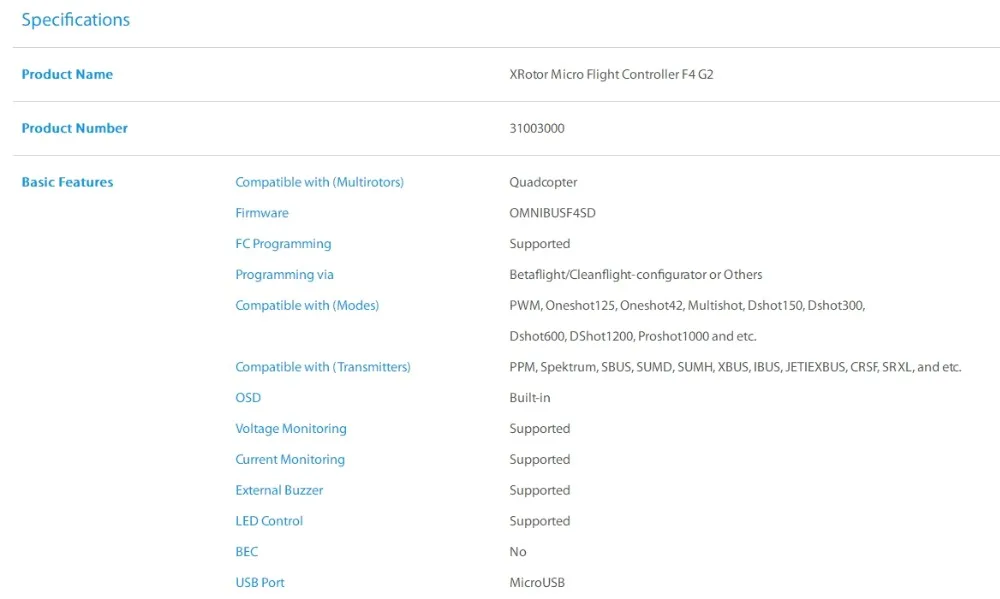Click the line starting 'Dshot600, DShot1200'
The height and width of the screenshot is (599, 1000).
(633, 336)
